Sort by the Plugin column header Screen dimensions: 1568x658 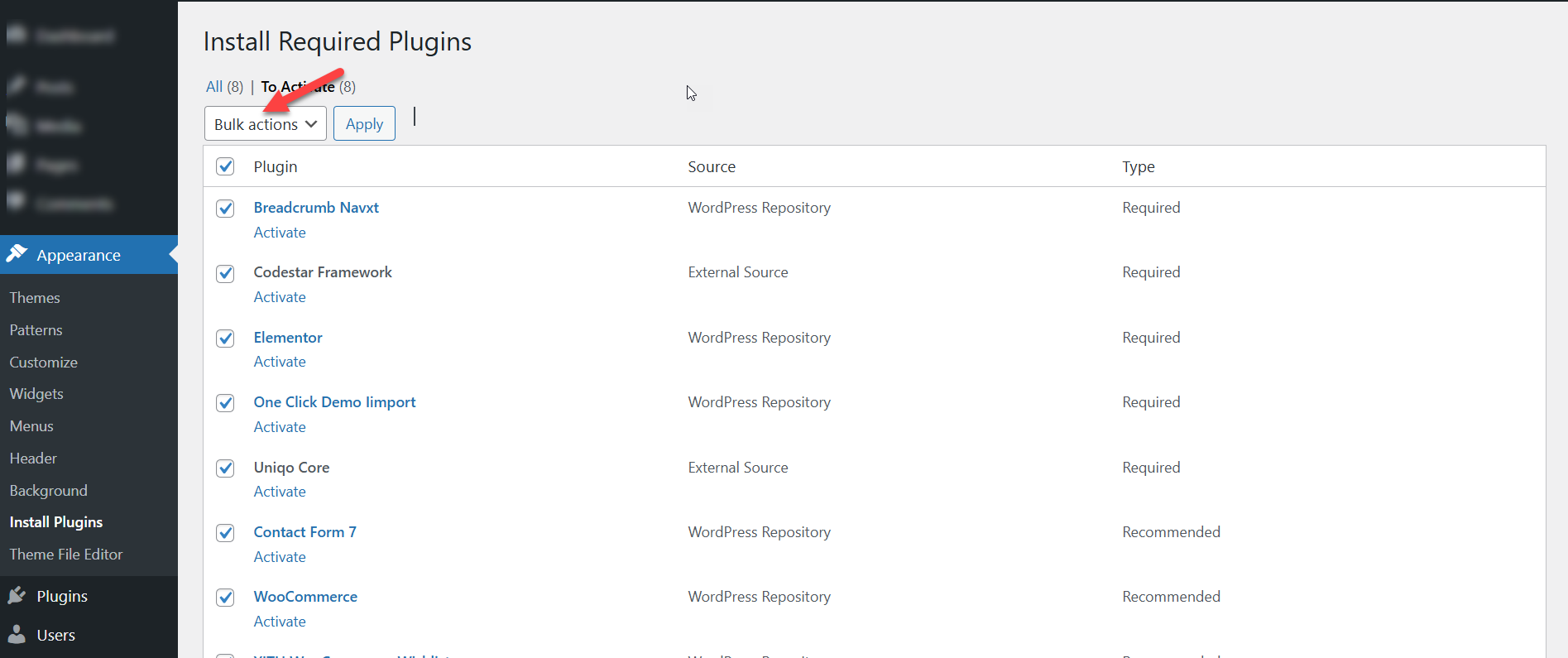tap(276, 167)
